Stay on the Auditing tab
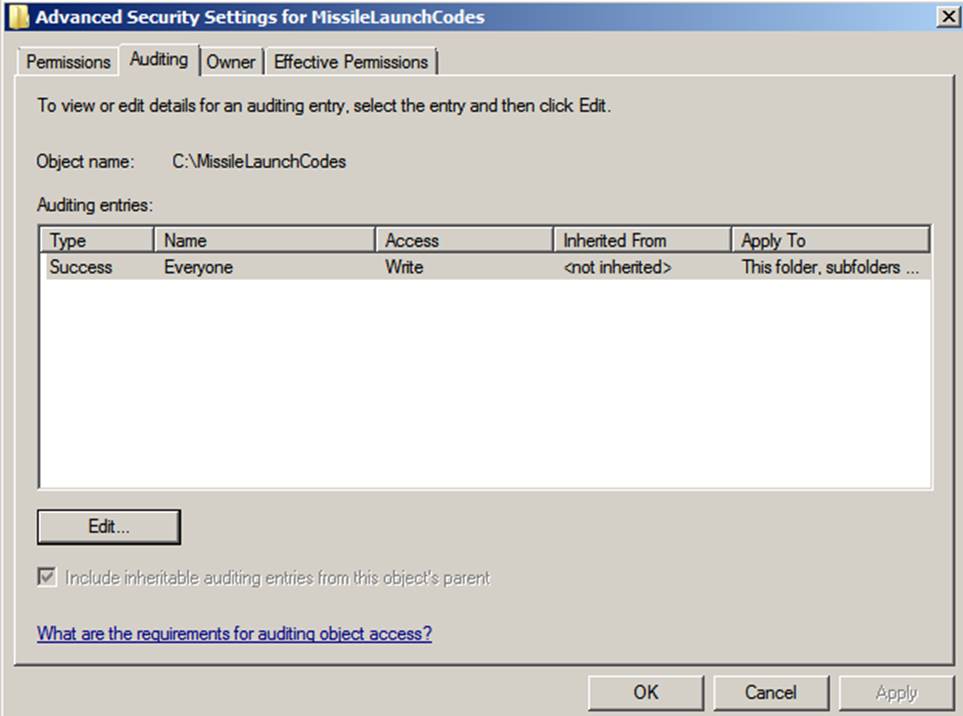 coord(158,59)
